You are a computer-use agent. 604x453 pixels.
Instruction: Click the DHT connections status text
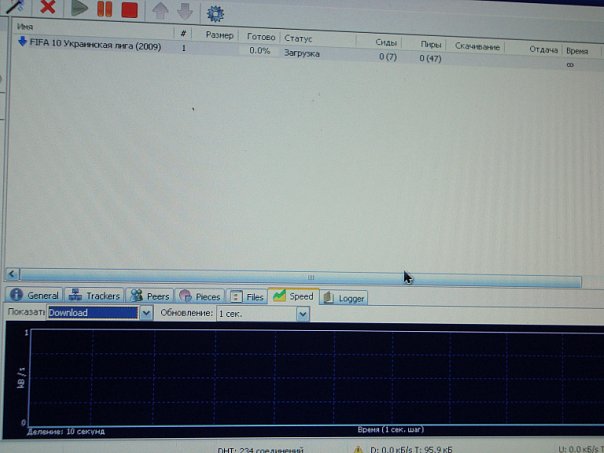(260, 450)
